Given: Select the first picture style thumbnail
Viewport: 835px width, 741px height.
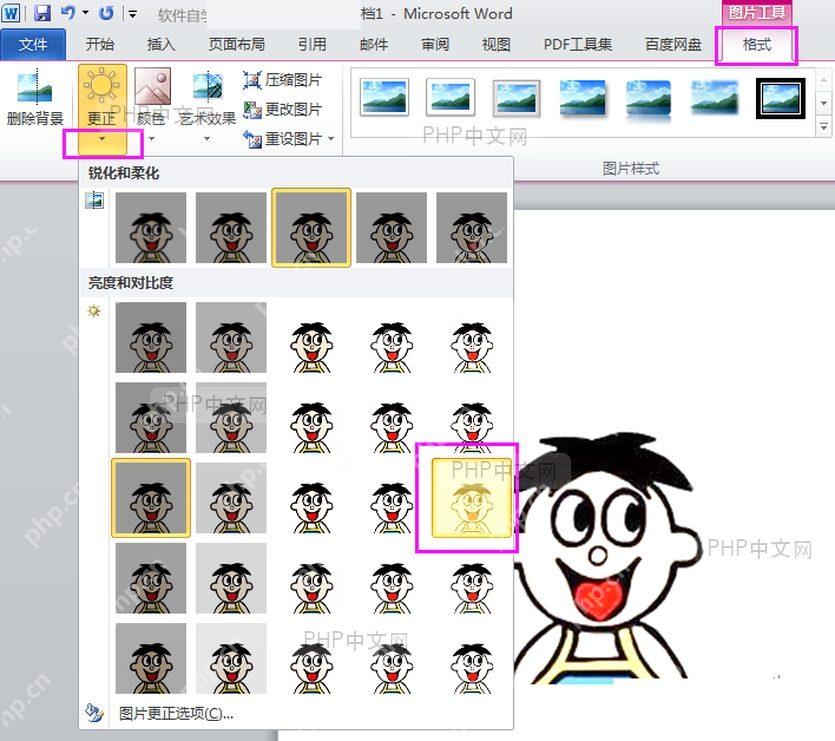Looking at the screenshot, I should click(x=384, y=97).
